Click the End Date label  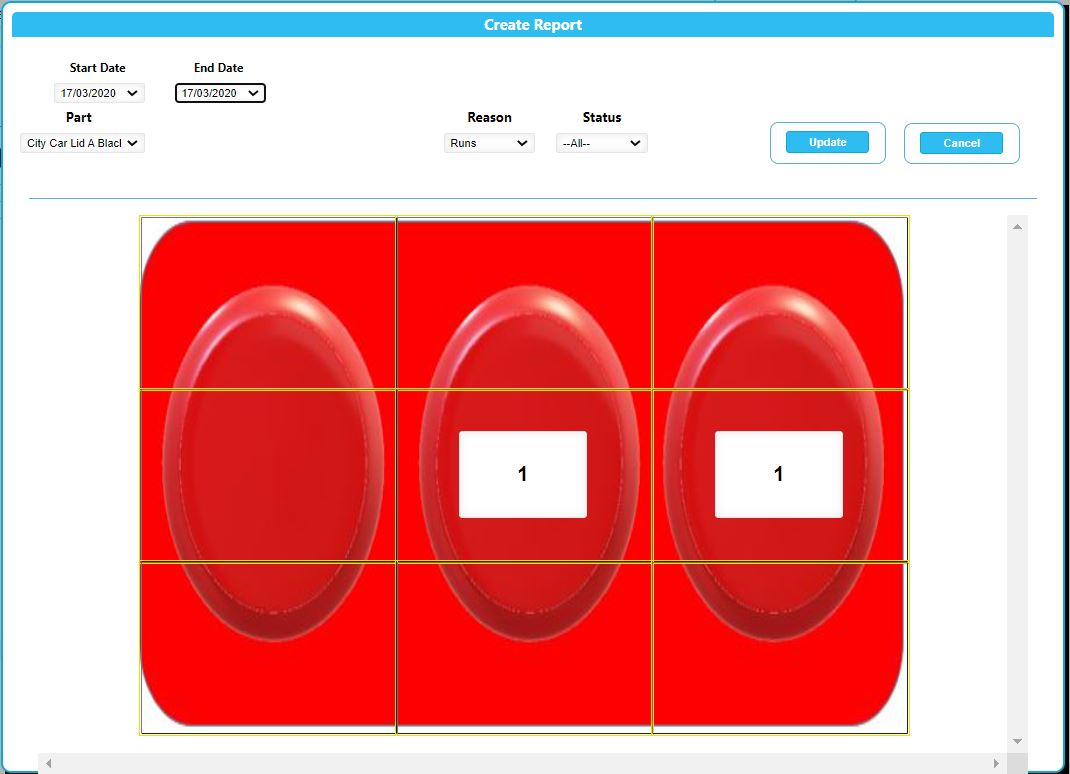click(x=218, y=68)
